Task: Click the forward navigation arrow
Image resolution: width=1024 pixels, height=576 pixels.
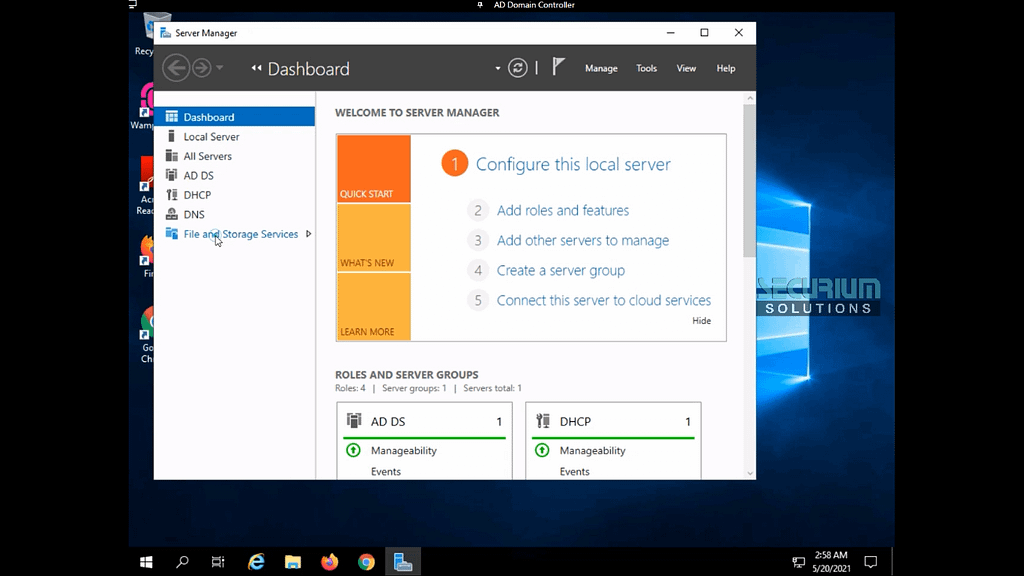Action: (x=202, y=68)
